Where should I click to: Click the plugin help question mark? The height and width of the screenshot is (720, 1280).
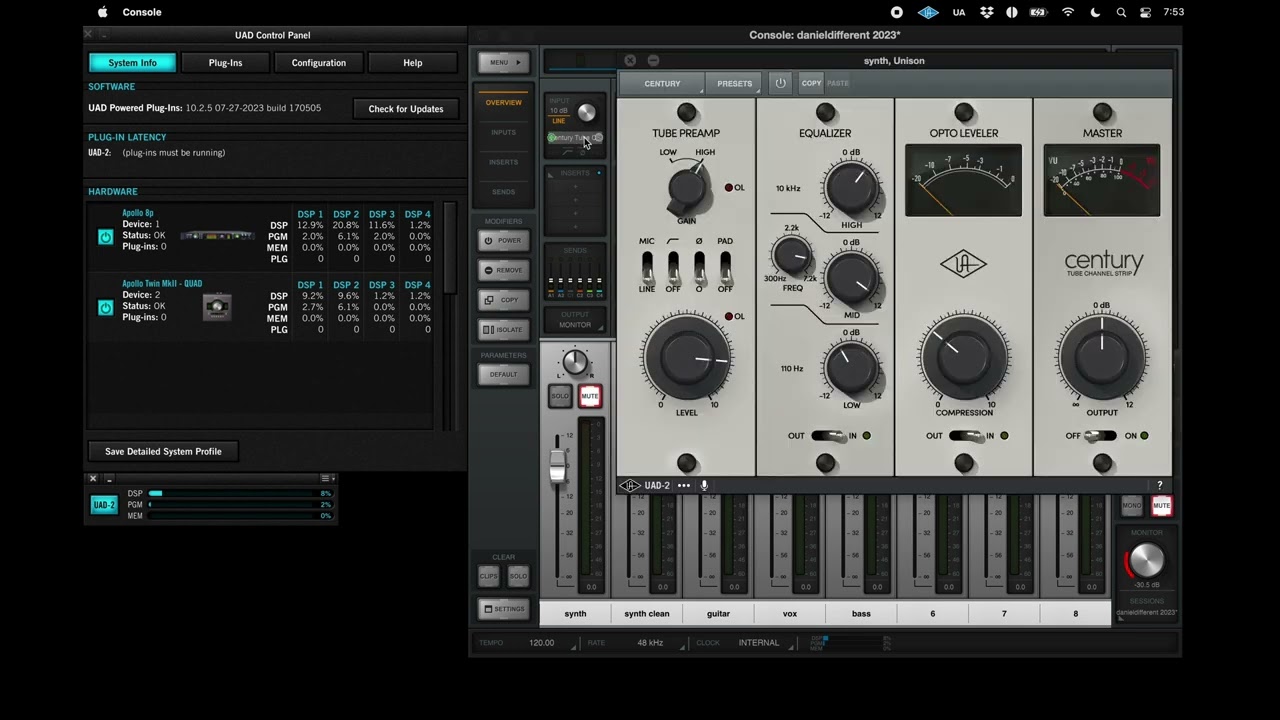pos(1160,485)
